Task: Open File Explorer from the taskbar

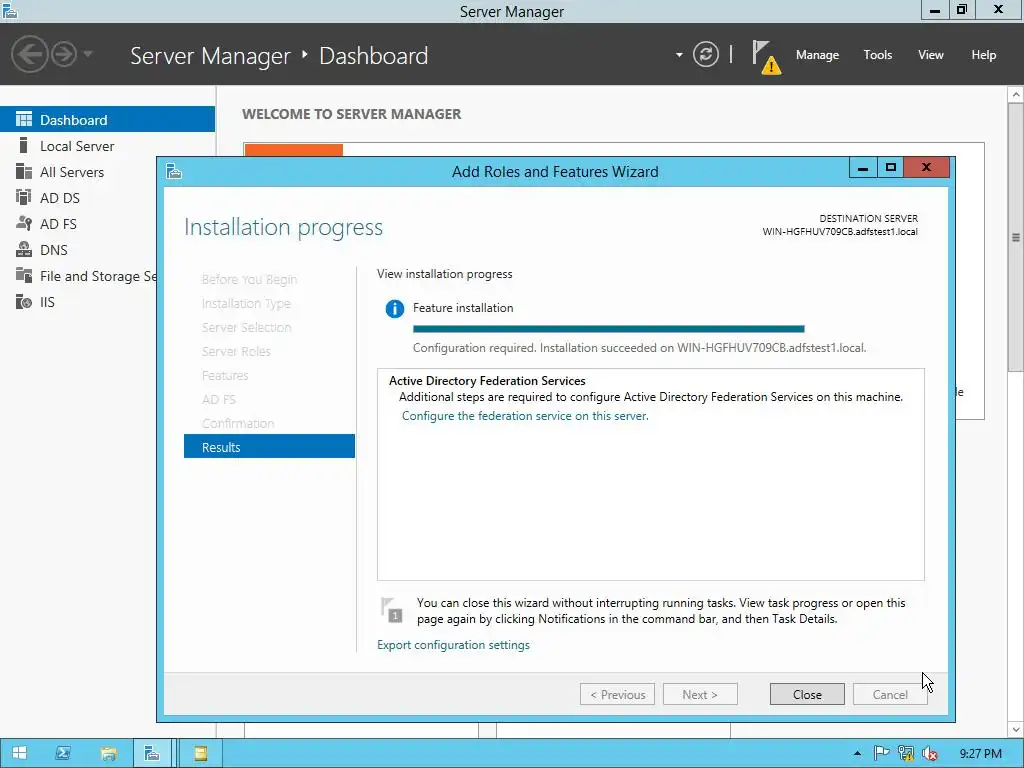Action: (108, 754)
